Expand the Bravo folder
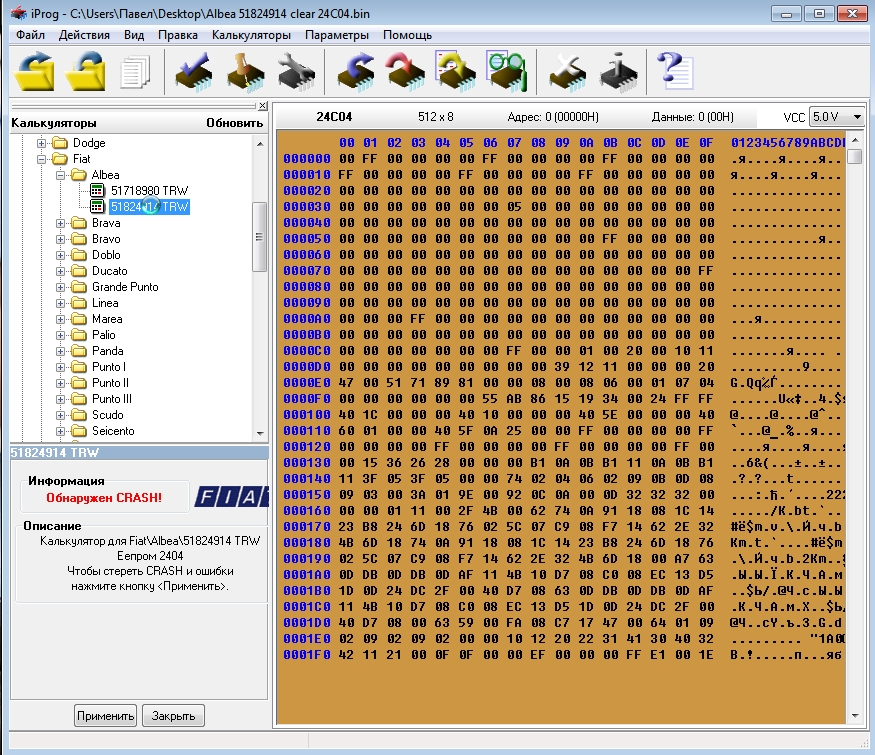 (x=60, y=239)
